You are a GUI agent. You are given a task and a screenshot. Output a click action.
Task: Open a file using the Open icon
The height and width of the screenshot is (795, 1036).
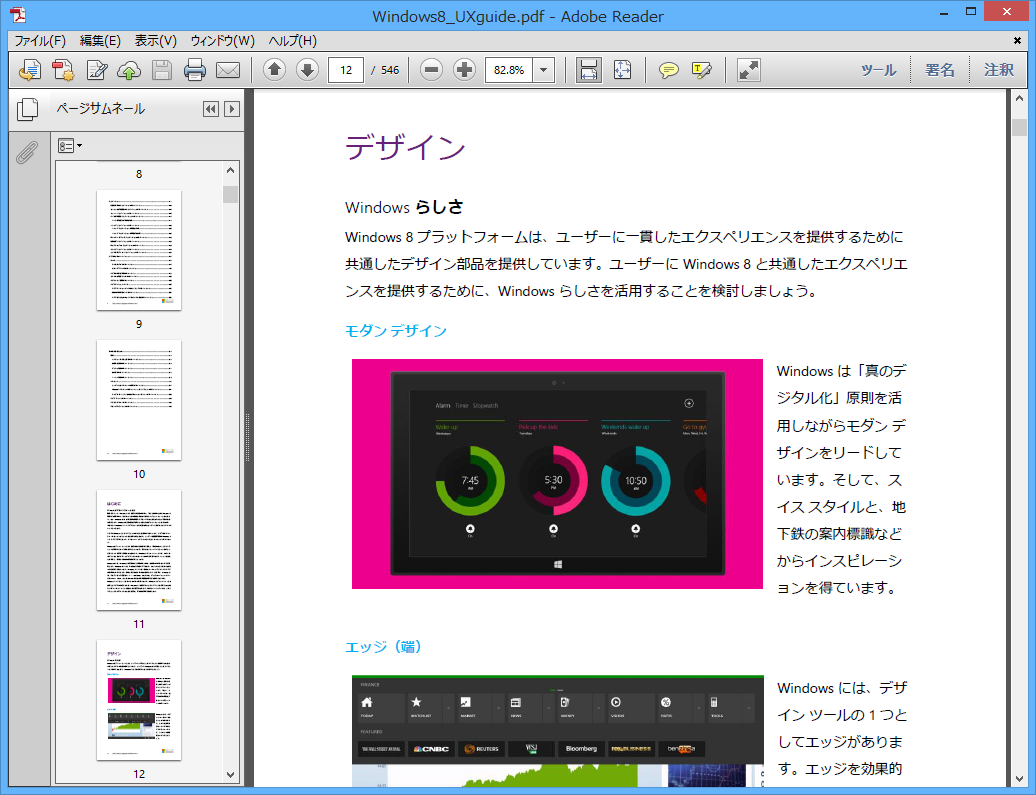point(29,70)
